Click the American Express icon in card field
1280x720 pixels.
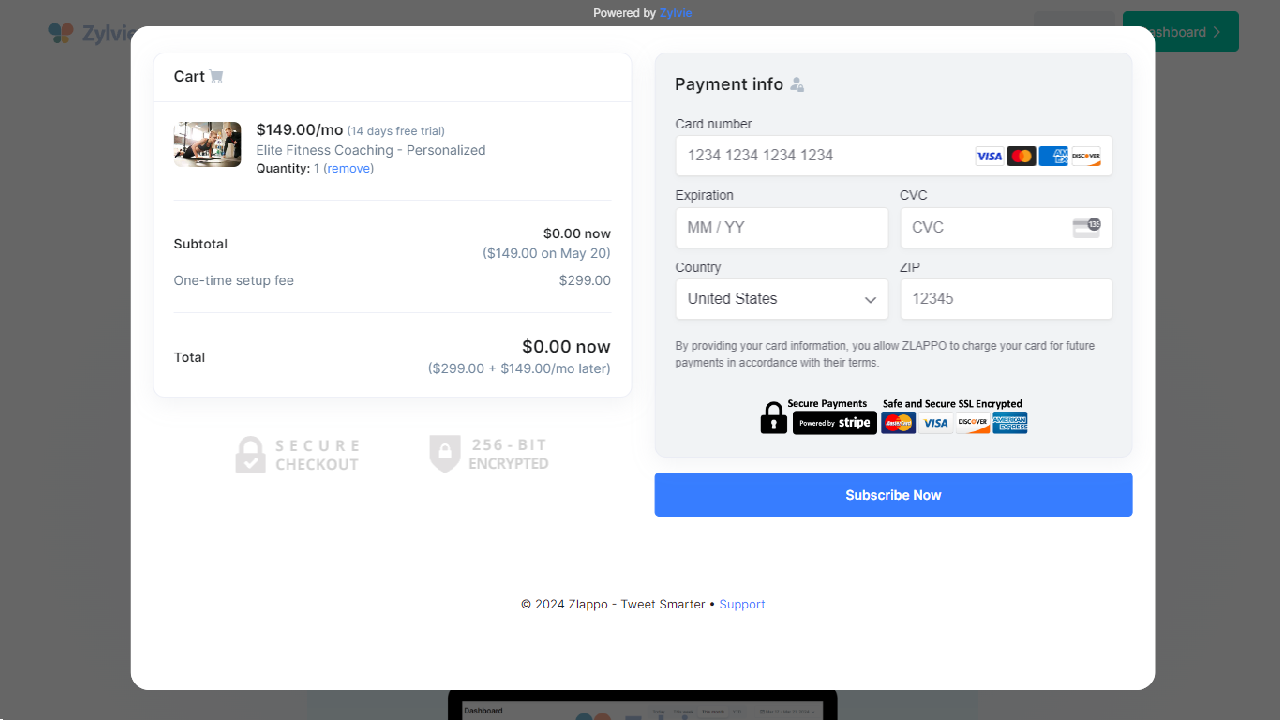click(1053, 155)
